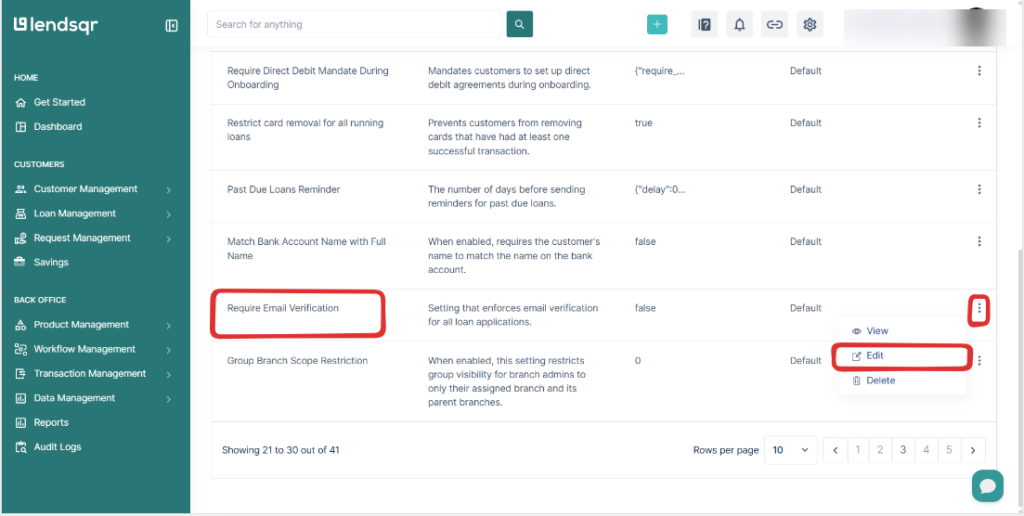Screen dimensions: 1024x516
Task: Expand the Data Management chevron
Action: point(168,399)
